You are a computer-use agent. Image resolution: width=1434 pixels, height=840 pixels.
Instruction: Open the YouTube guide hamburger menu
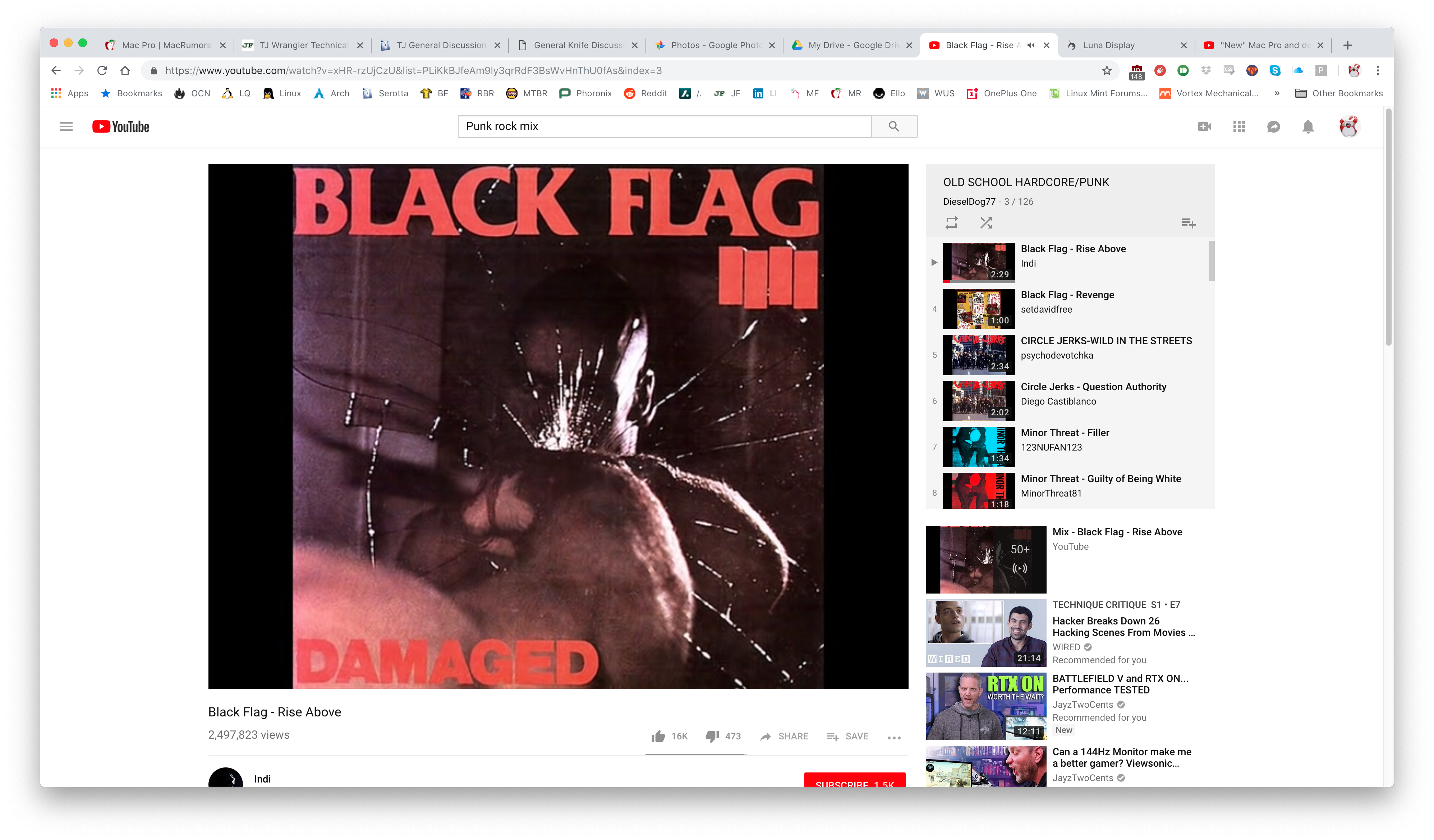point(66,126)
